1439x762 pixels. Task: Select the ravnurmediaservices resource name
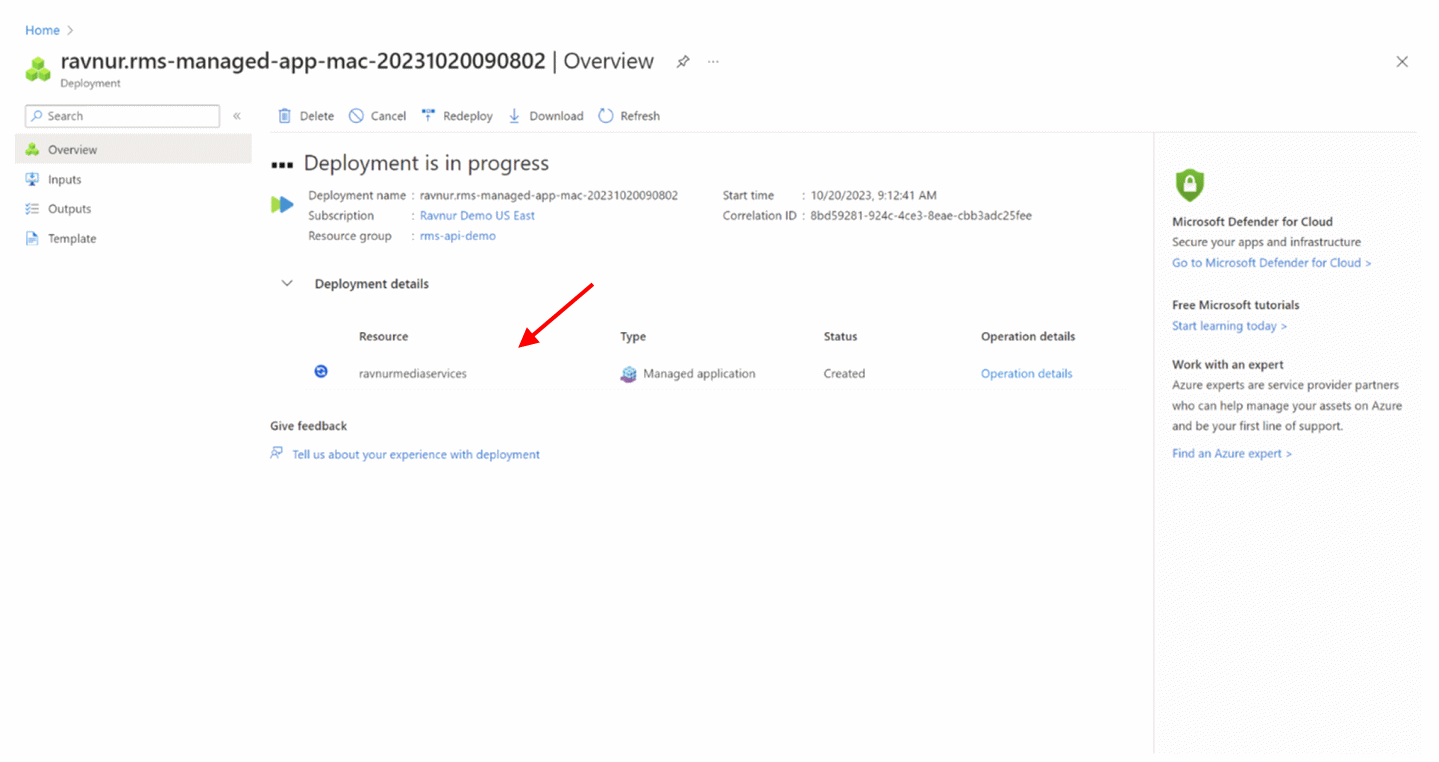[x=412, y=374]
